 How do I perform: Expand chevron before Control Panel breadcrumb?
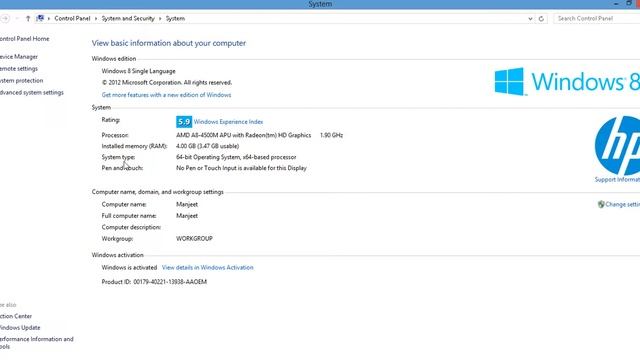click(49, 19)
